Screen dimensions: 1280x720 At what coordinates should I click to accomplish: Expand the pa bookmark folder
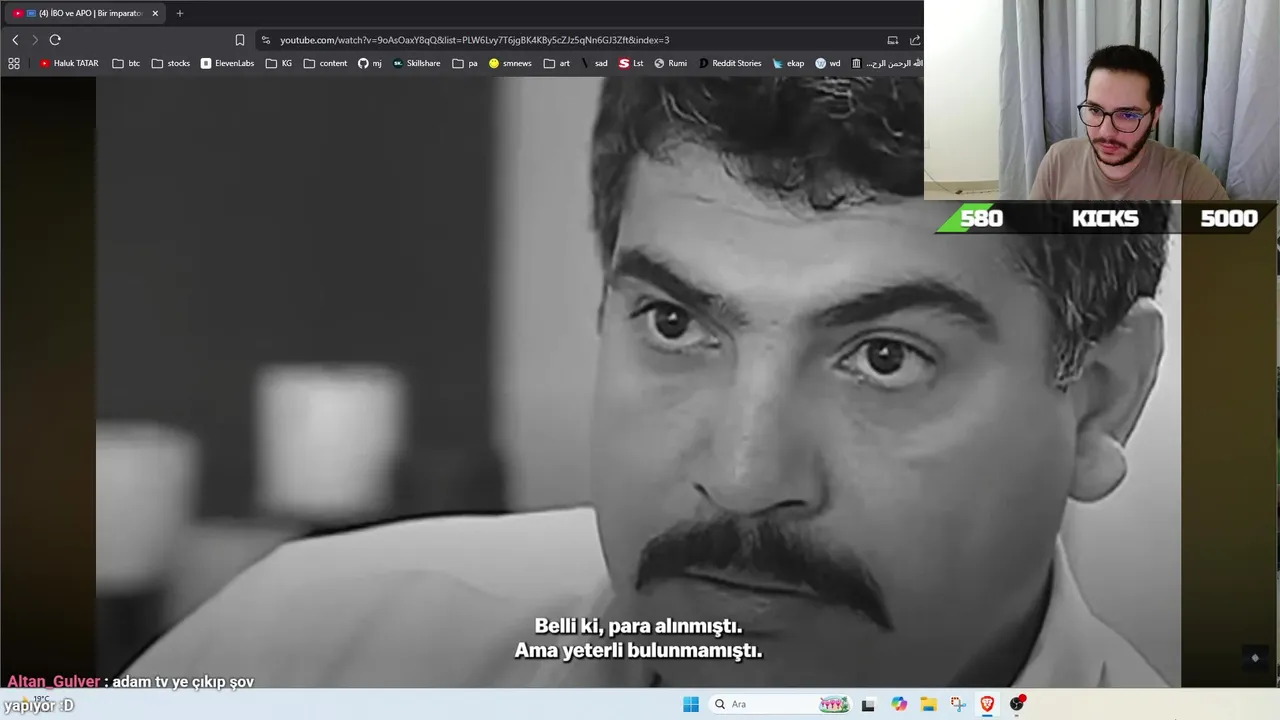[465, 63]
